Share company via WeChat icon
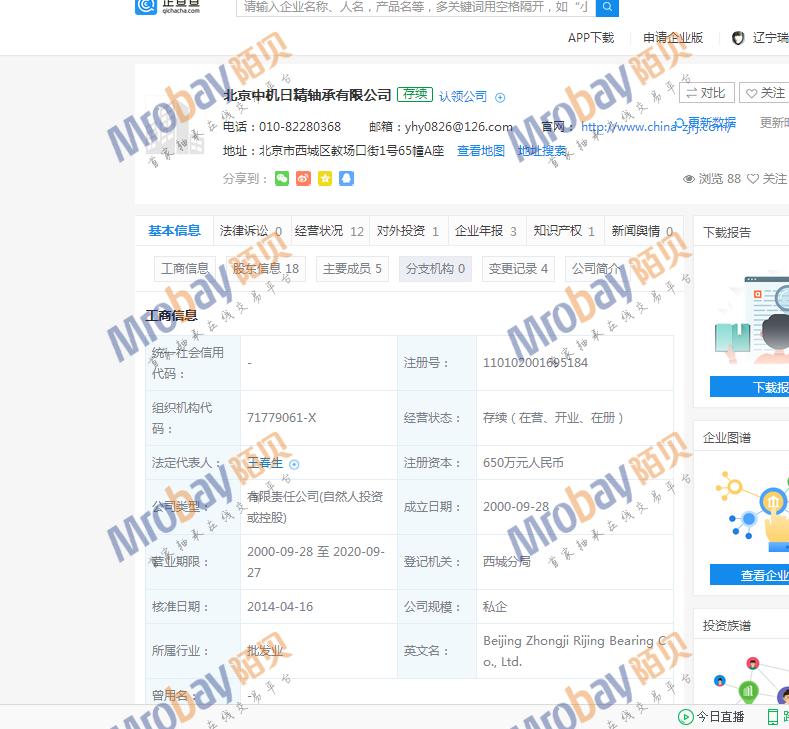This screenshot has height=729, width=789. click(x=282, y=178)
